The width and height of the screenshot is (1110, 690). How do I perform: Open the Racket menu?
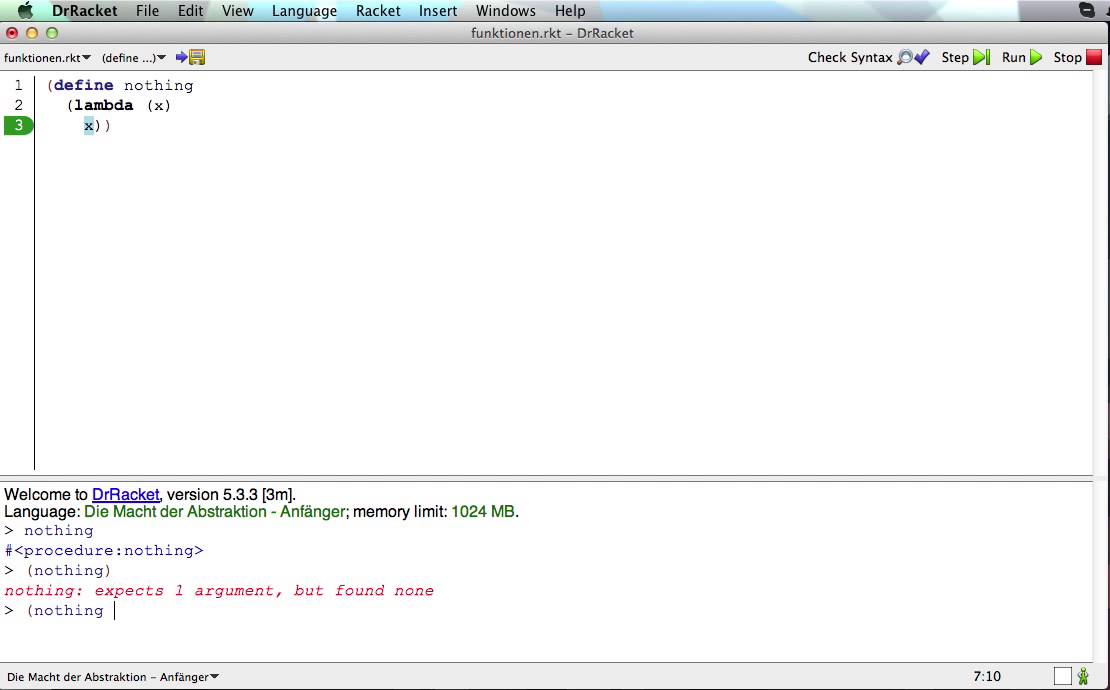point(378,11)
